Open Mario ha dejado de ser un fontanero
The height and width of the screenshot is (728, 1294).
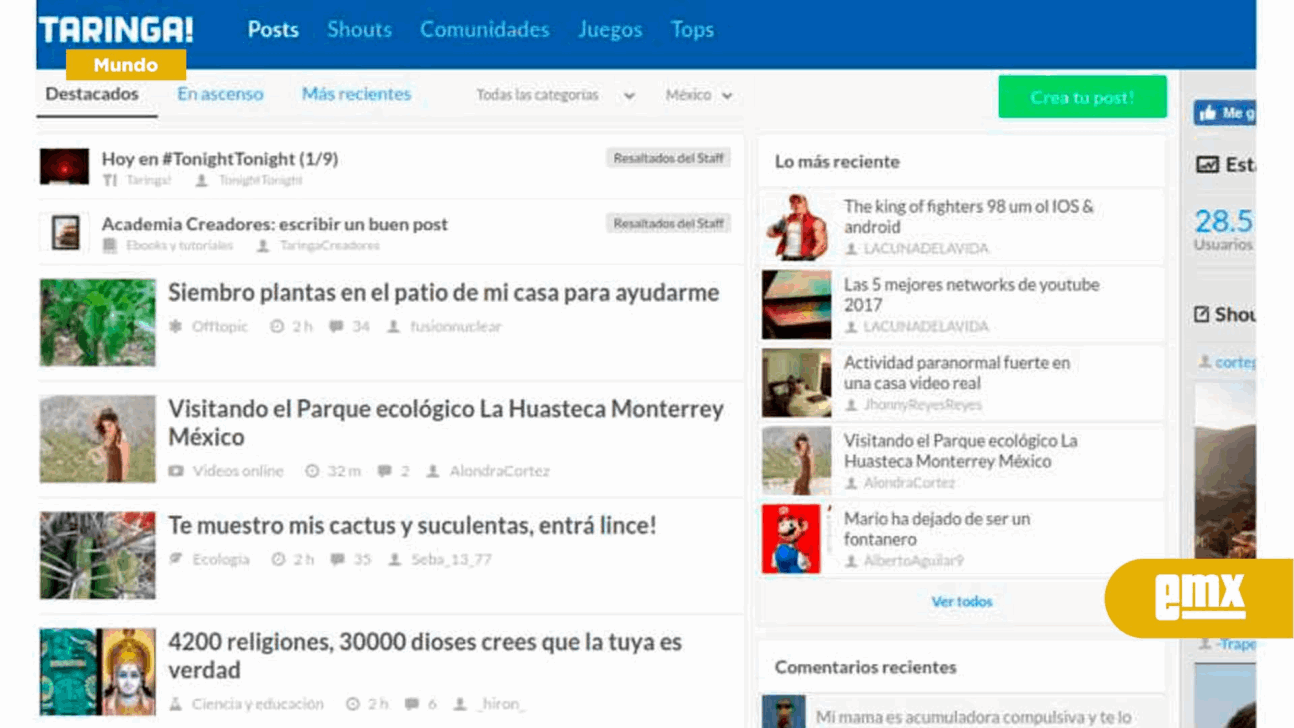tap(936, 529)
